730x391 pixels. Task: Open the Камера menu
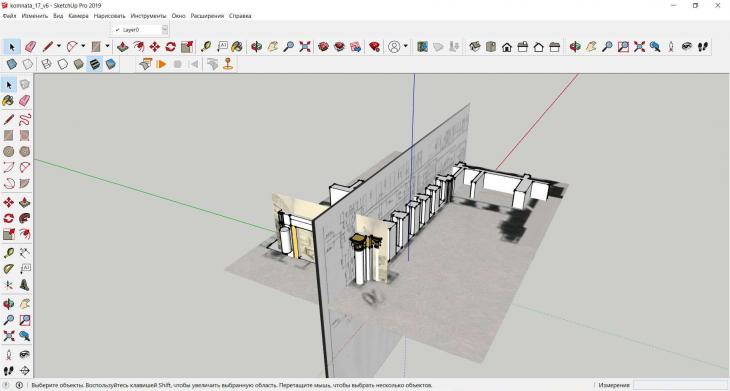(78, 15)
